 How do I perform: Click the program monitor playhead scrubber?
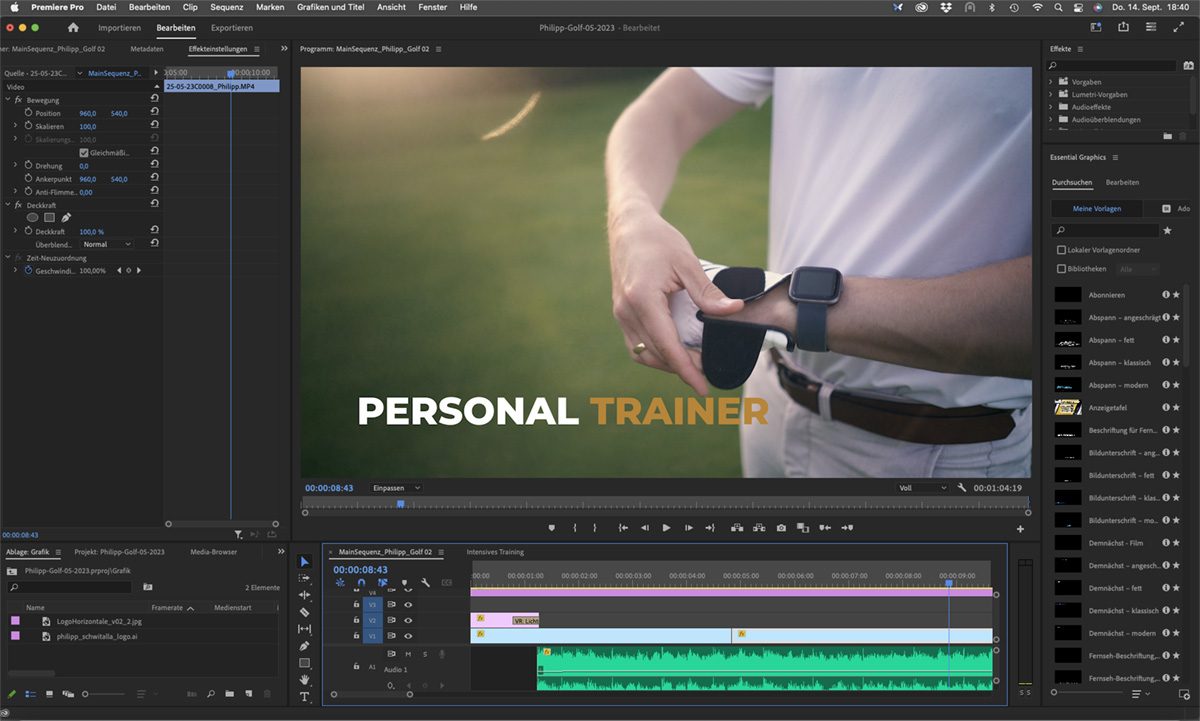tap(400, 504)
